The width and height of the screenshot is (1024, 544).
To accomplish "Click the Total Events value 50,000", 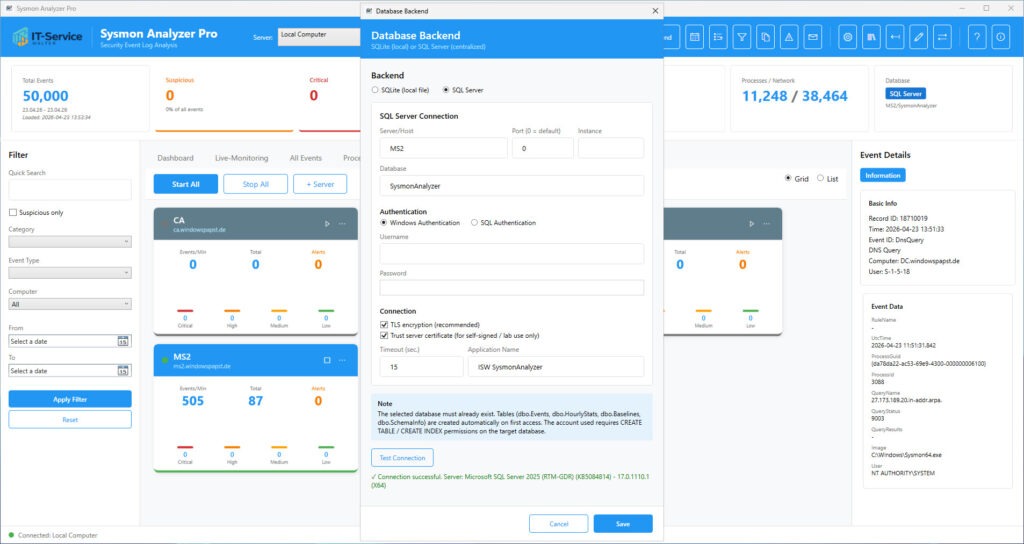I will 45,96.
